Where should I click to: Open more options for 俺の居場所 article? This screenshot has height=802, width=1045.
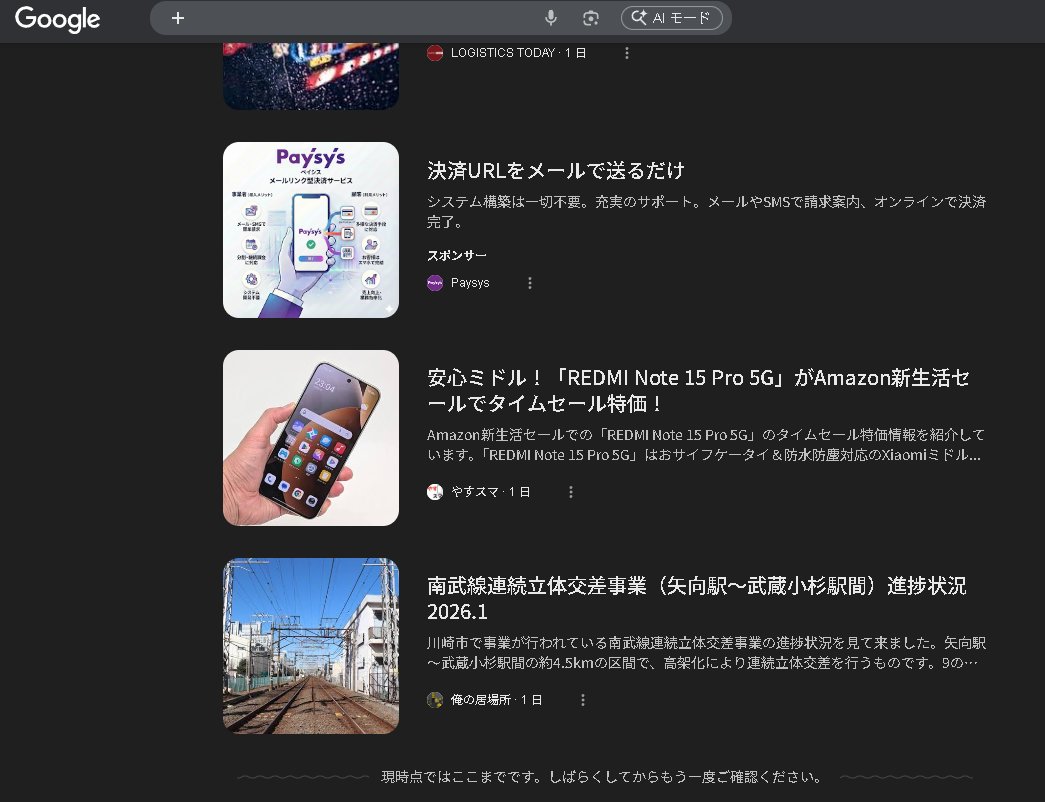(x=583, y=700)
